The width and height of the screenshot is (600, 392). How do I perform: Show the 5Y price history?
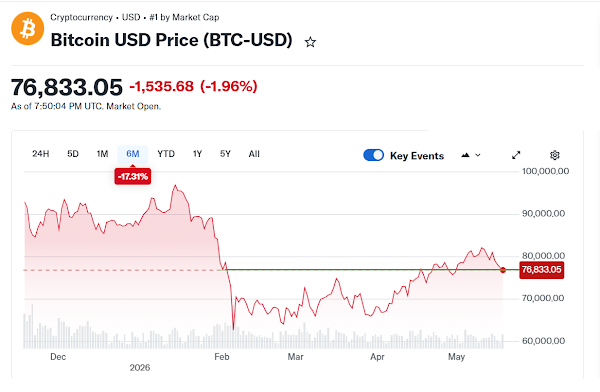coord(225,154)
